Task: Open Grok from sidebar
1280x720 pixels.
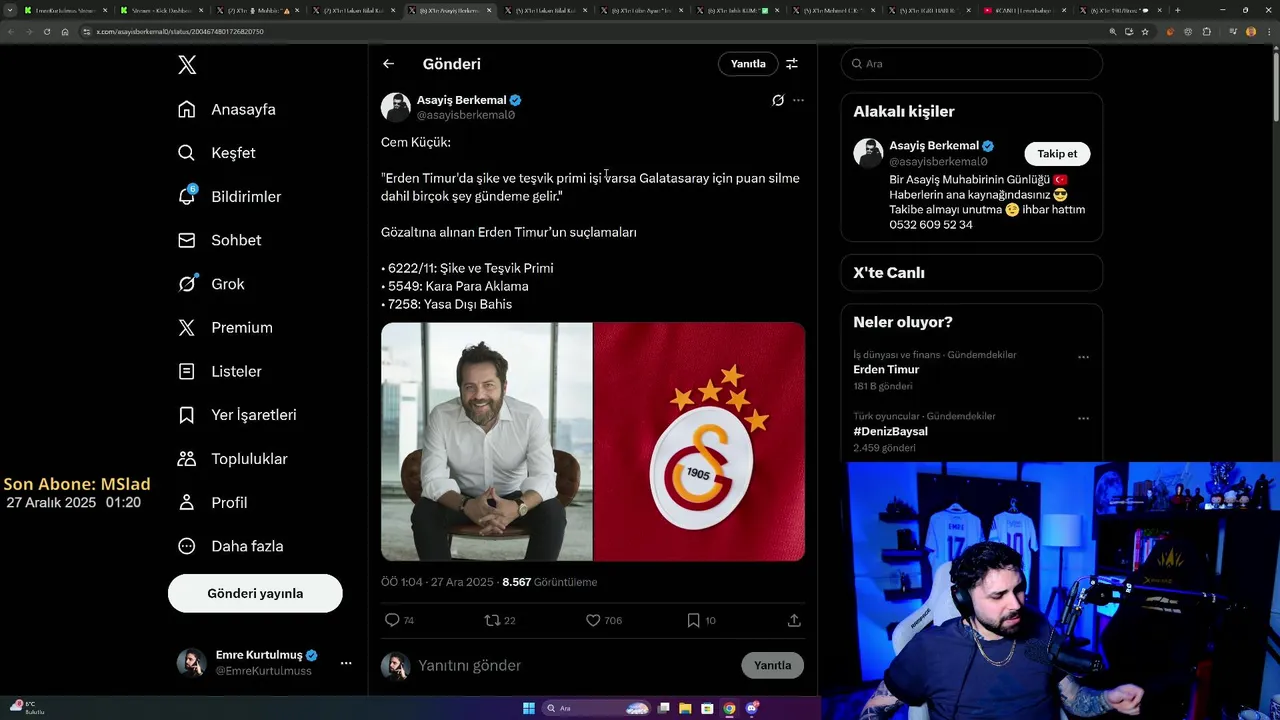Action: (211, 284)
